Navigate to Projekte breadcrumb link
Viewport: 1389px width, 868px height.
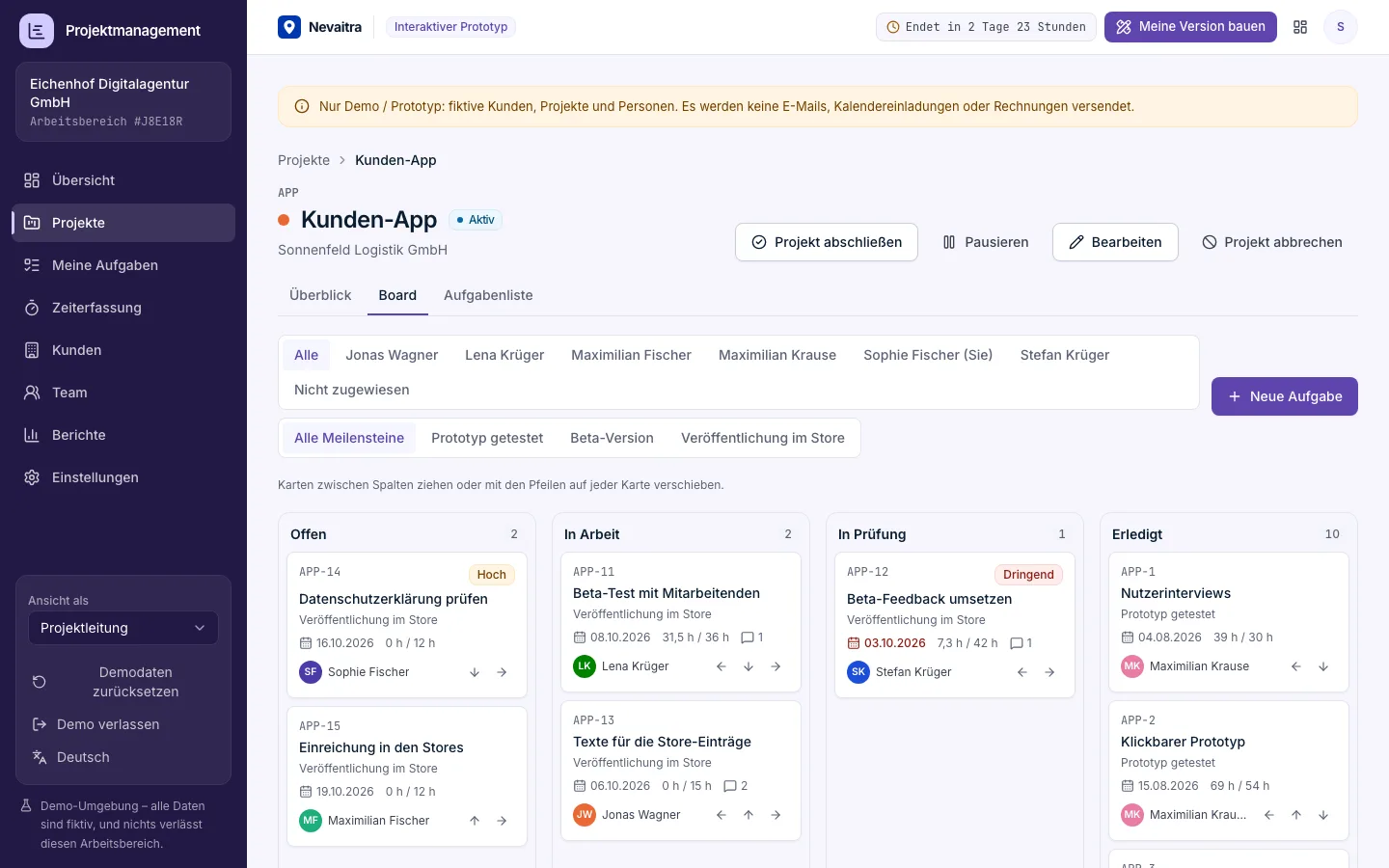click(304, 160)
